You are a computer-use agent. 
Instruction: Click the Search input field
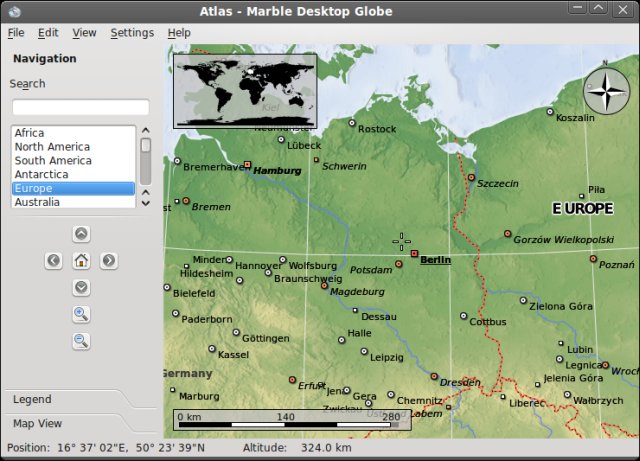[x=81, y=107]
